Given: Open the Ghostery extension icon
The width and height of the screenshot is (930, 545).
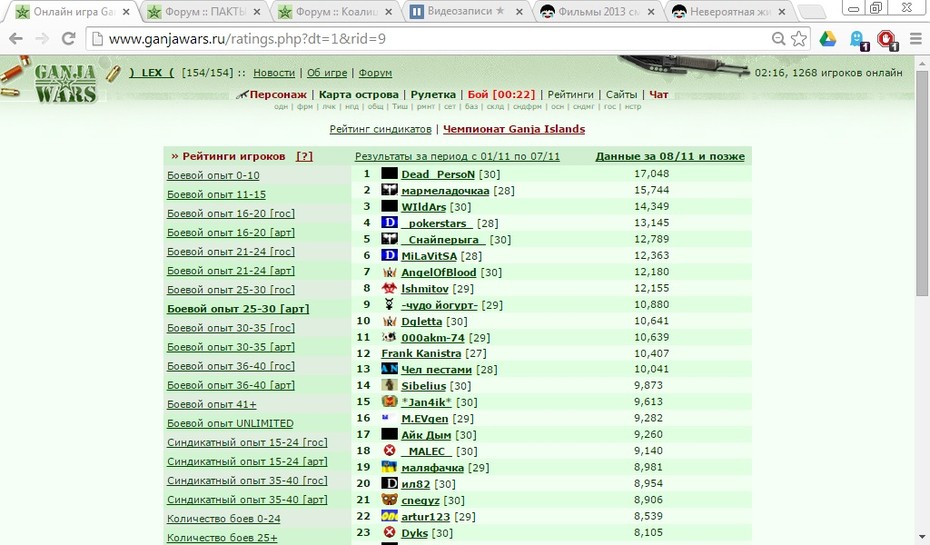Looking at the screenshot, I should (x=857, y=40).
